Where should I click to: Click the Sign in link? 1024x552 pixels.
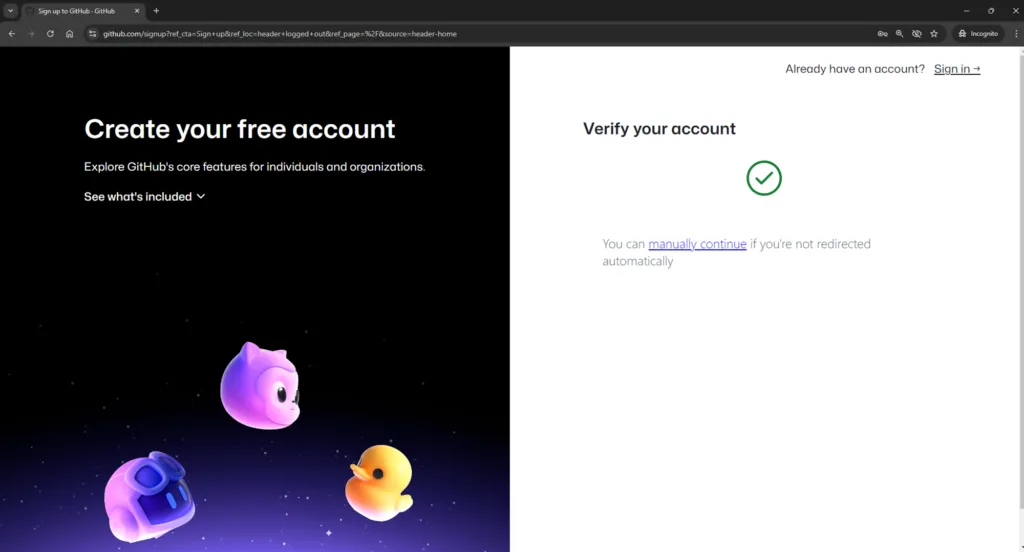(957, 69)
